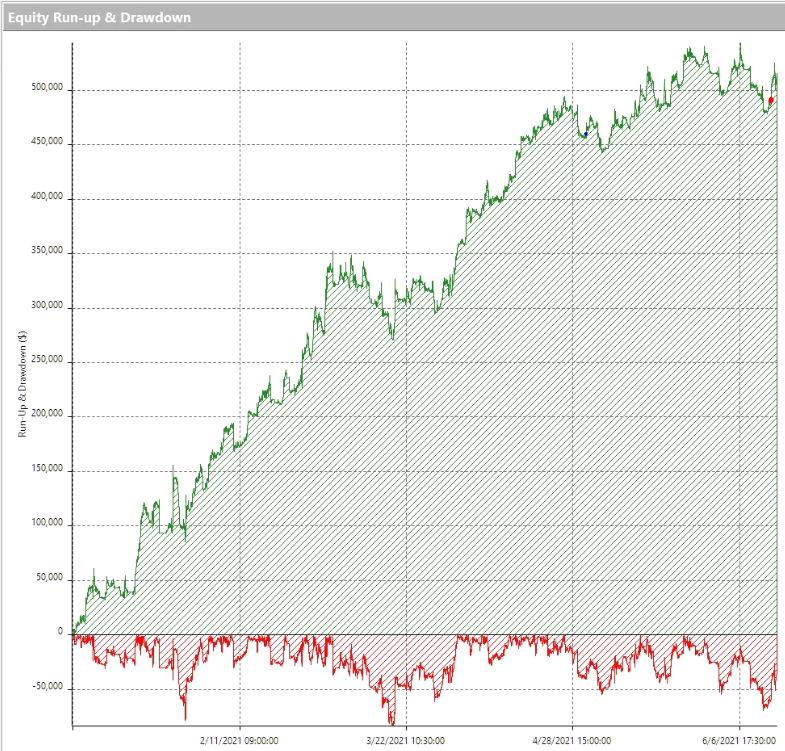This screenshot has height=751, width=785.
Task: Click the -50,000 y-axis label
Action: pyautogui.click(x=48, y=686)
